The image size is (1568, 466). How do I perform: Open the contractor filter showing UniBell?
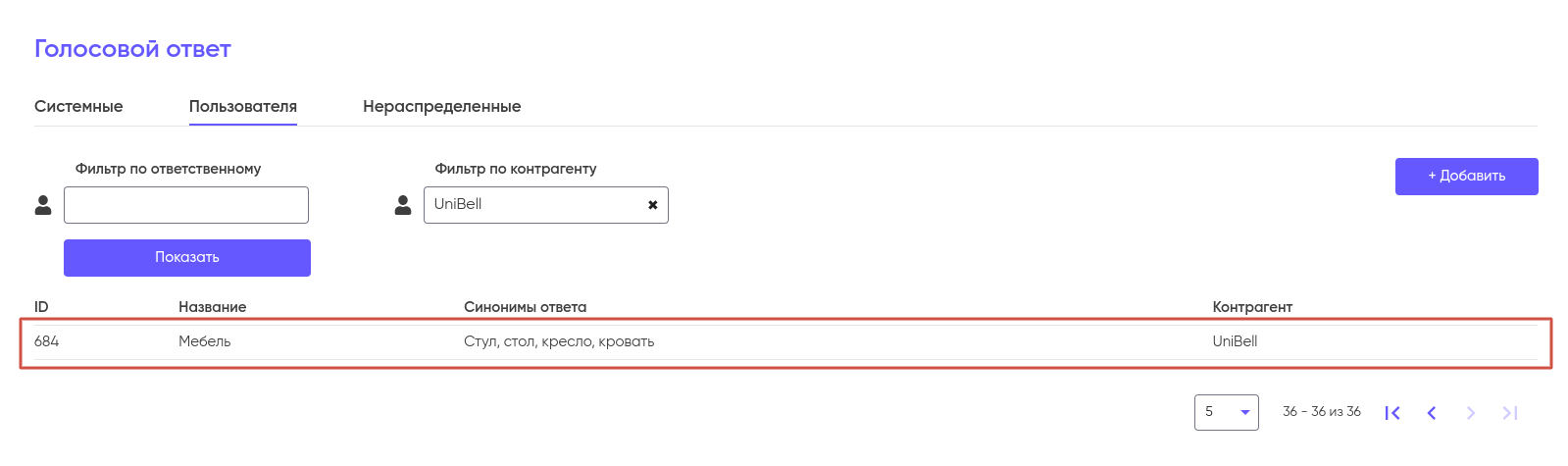pyautogui.click(x=534, y=205)
